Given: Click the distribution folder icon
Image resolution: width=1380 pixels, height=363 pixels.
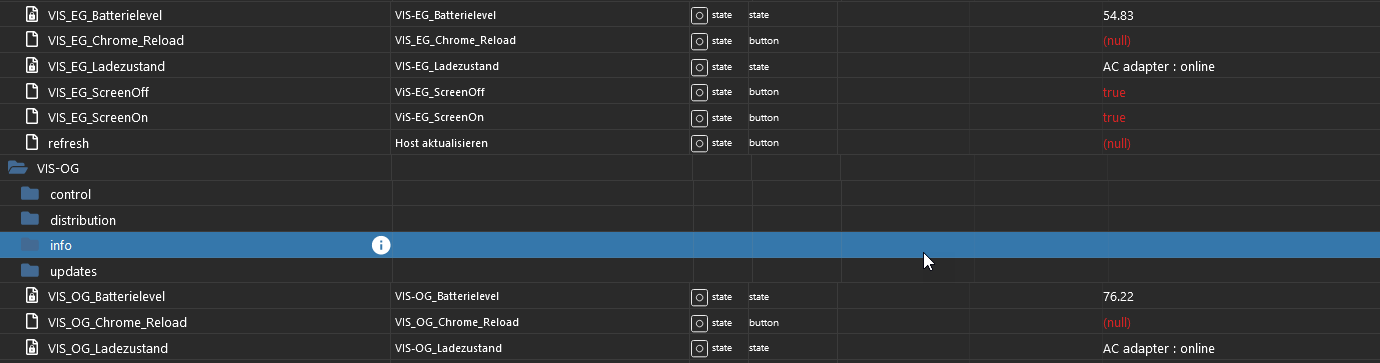Looking at the screenshot, I should click(x=30, y=220).
